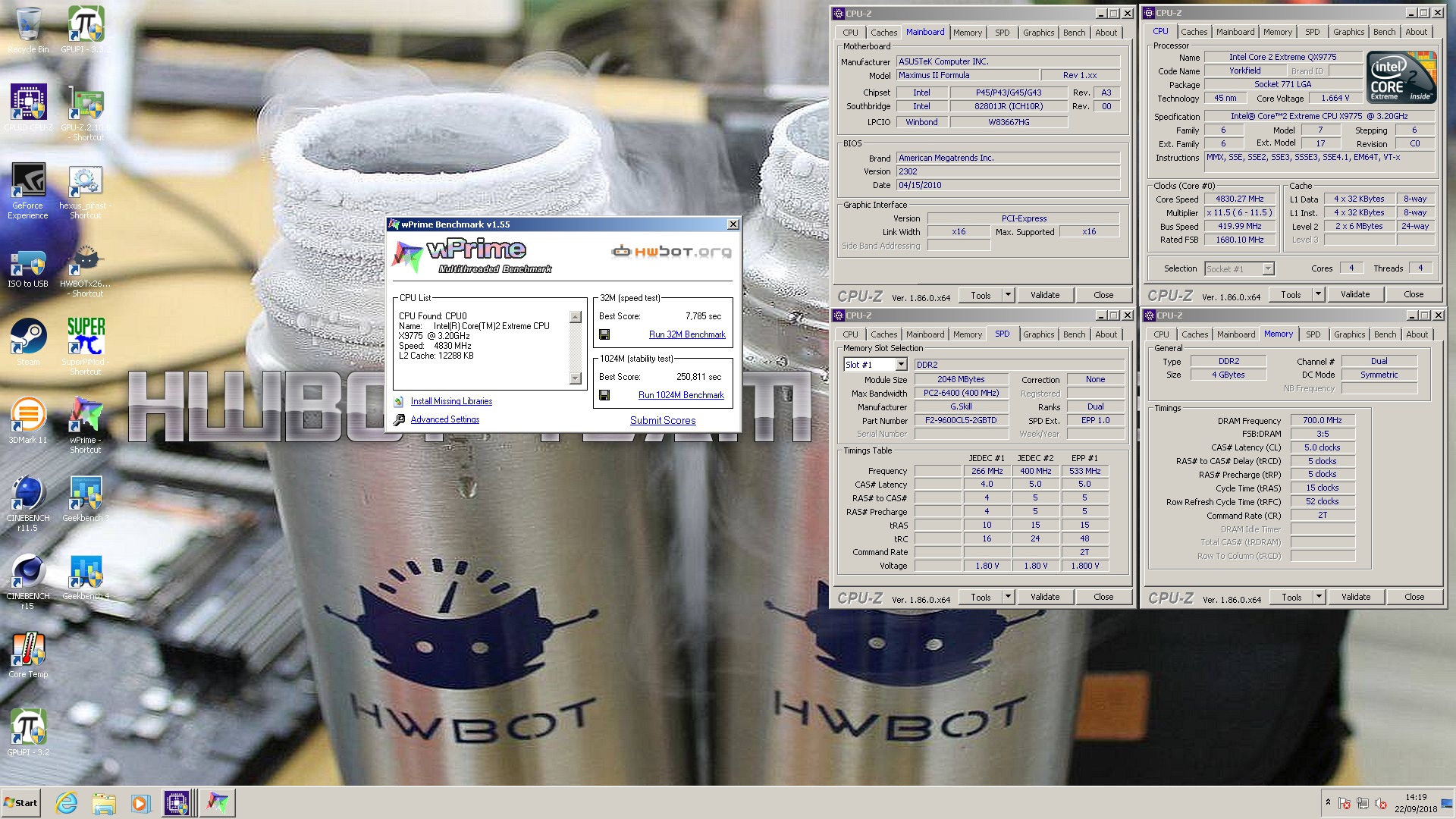Launch CINEBENCH r11.5 desktop icon
The width and height of the screenshot is (1456, 819).
[x=28, y=504]
